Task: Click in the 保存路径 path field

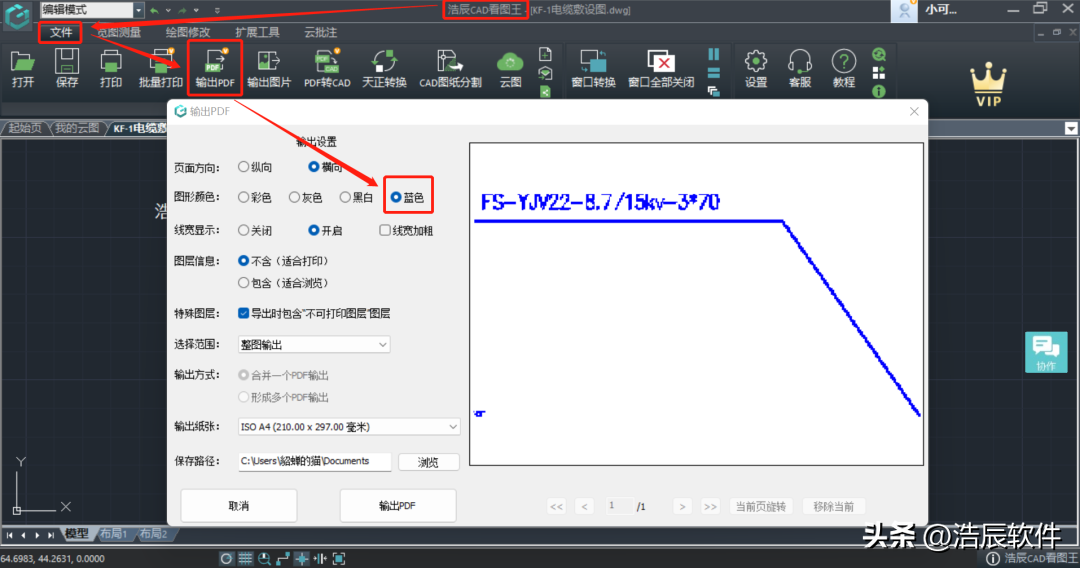Action: click(315, 461)
